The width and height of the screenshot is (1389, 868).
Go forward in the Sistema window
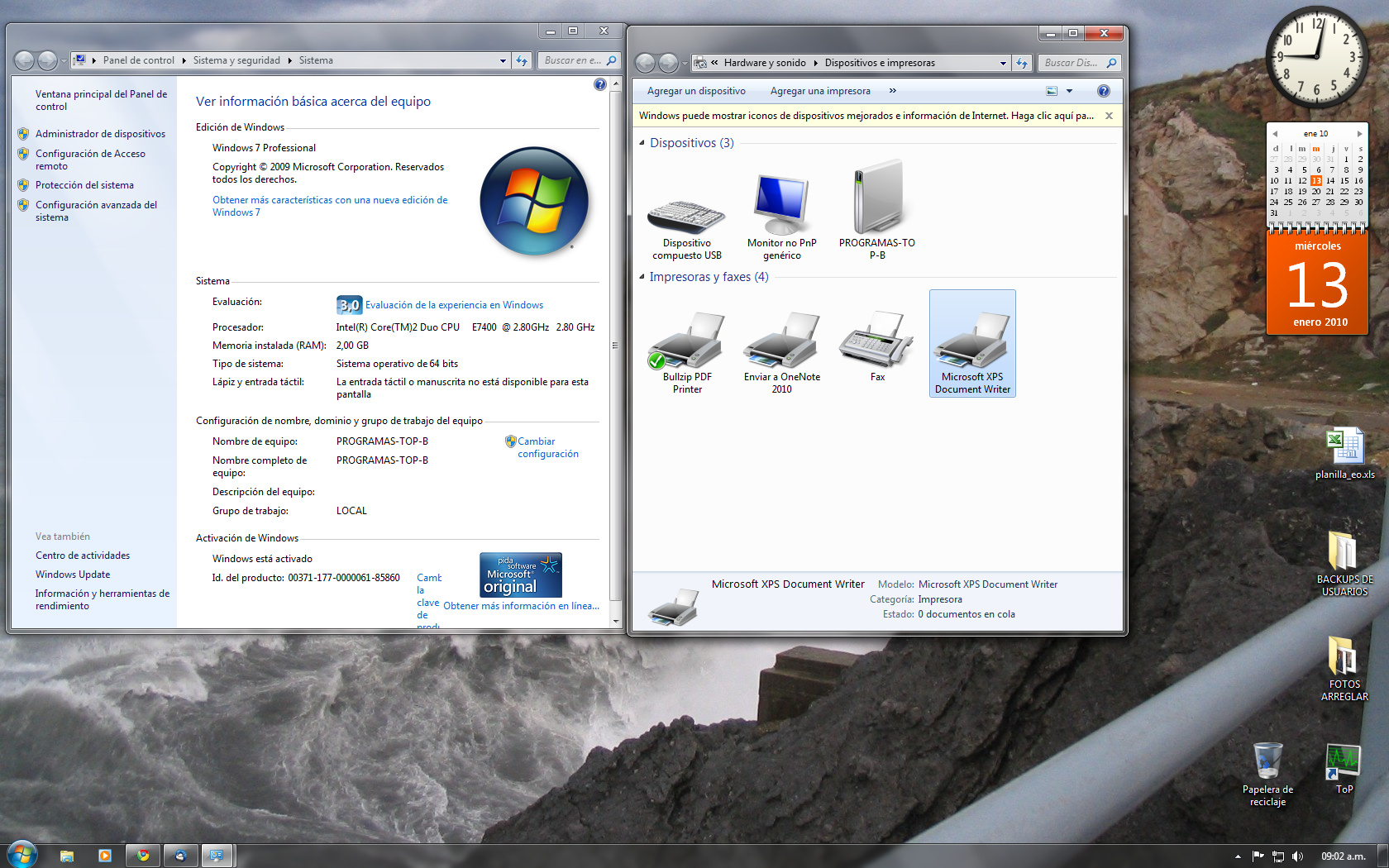[x=48, y=60]
